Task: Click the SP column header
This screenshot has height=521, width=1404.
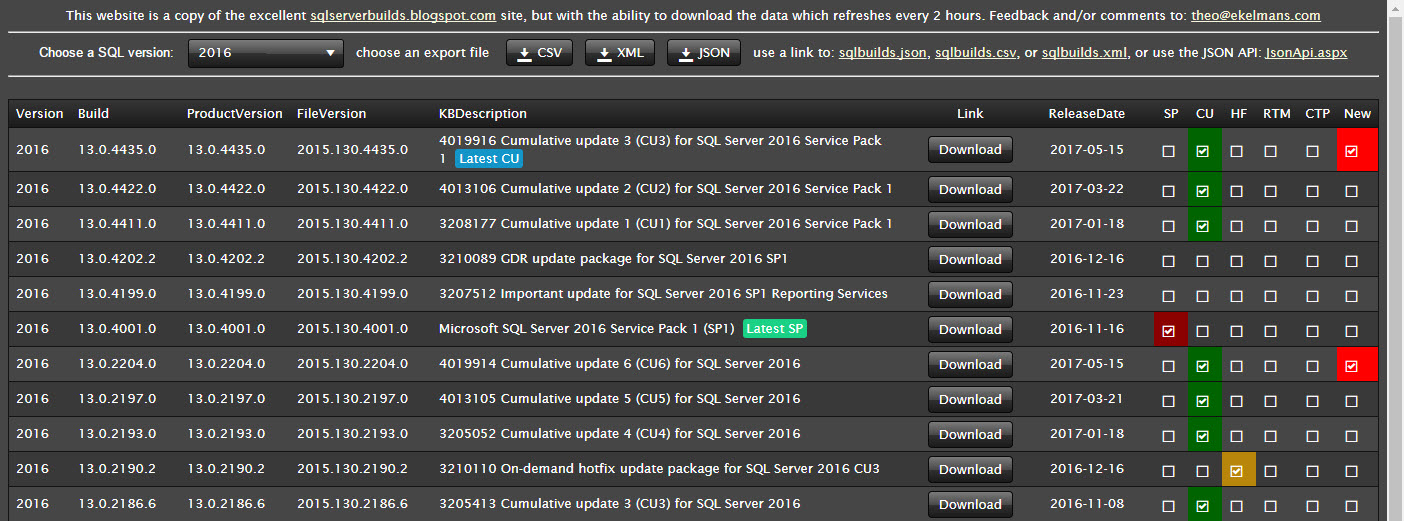Action: 1171,114
